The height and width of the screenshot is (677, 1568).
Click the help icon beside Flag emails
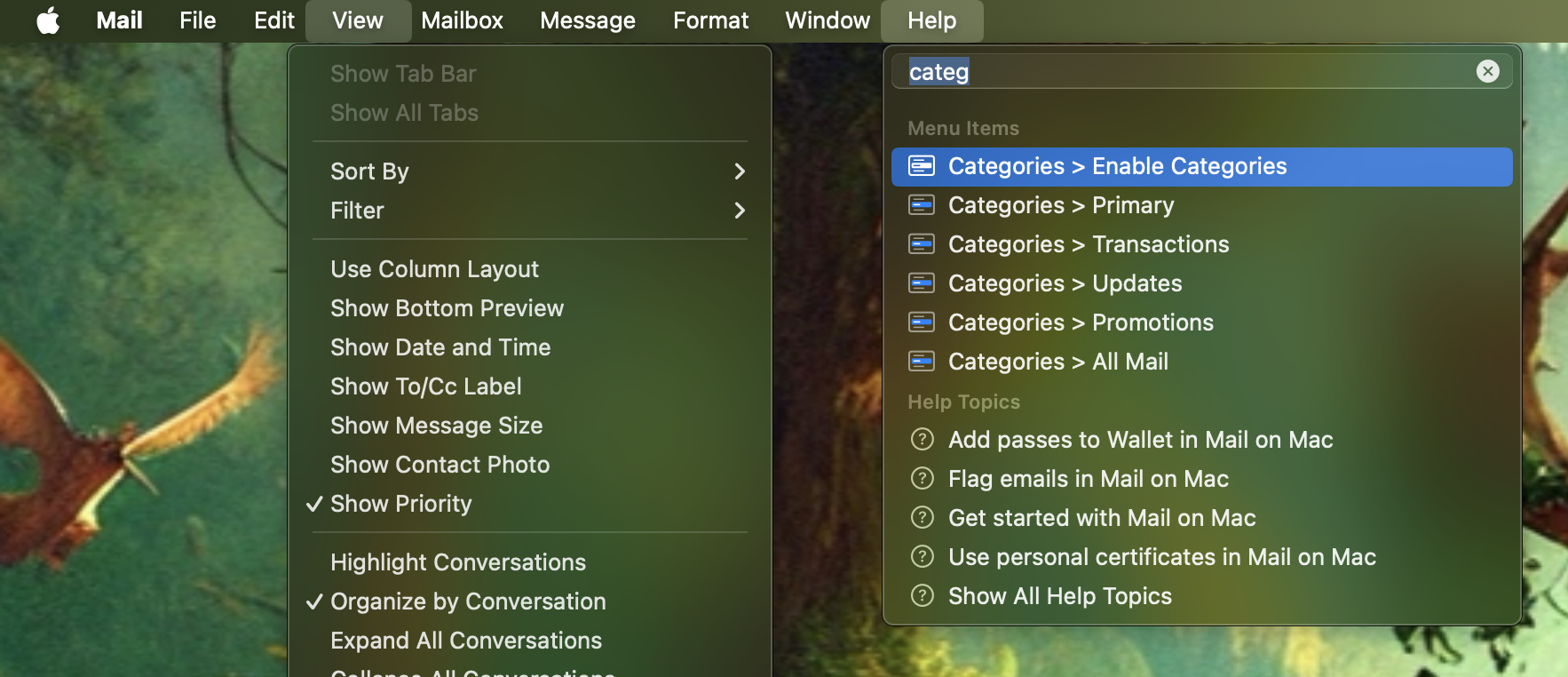(x=923, y=479)
